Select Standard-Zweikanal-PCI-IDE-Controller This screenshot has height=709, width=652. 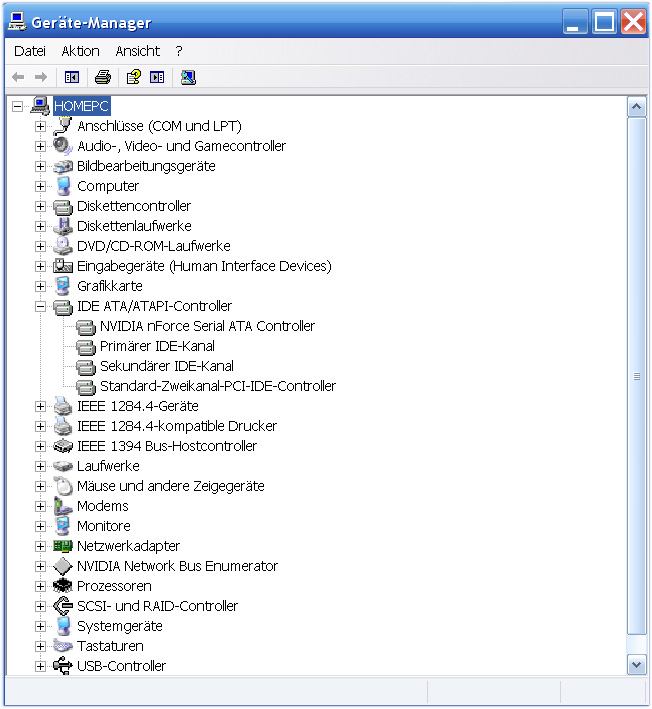(x=217, y=386)
